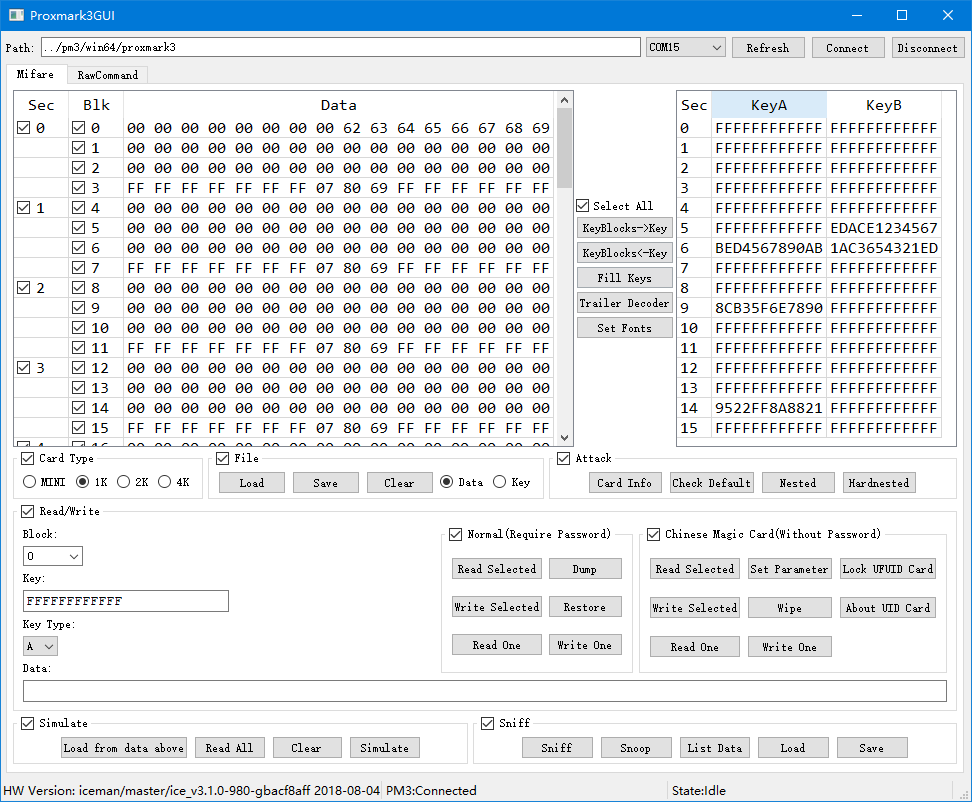Viewport: 972px width, 802px height.
Task: Open the COM15 port dropdown
Action: tap(686, 48)
